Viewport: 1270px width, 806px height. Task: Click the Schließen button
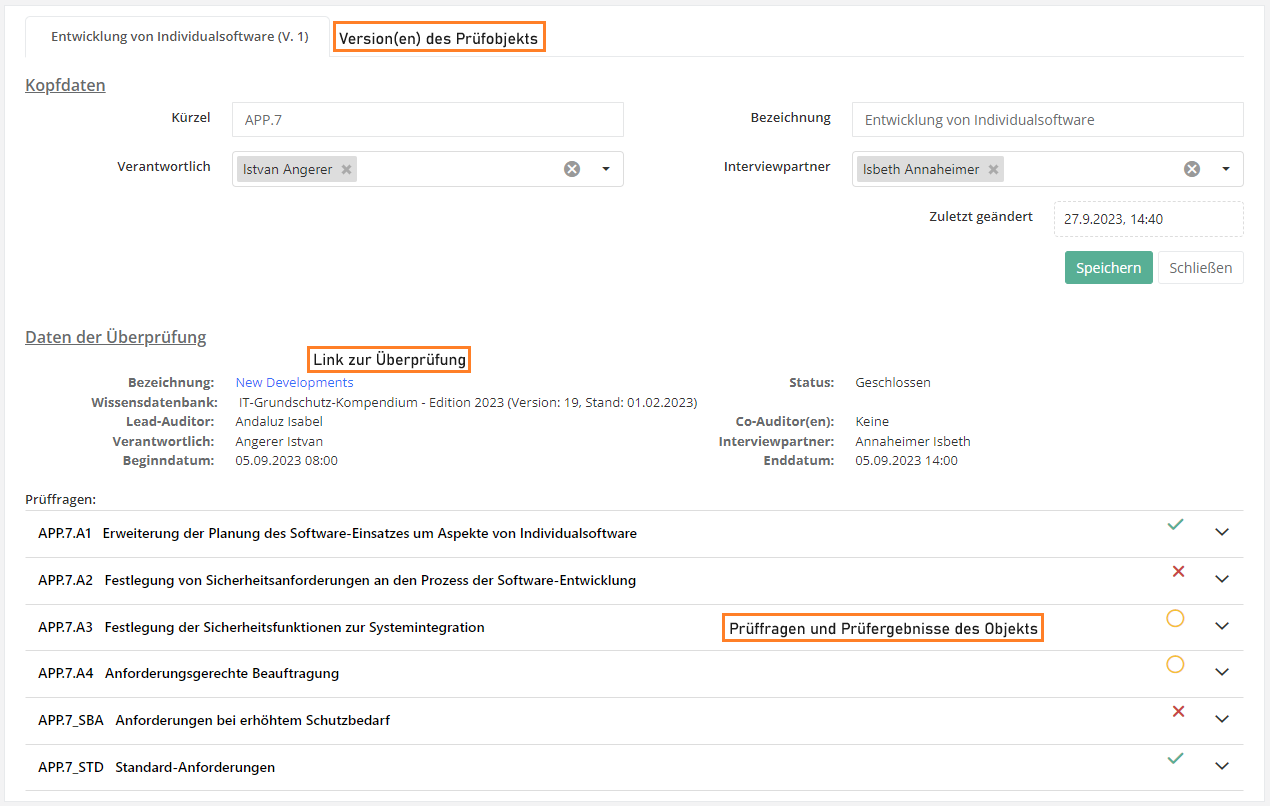1200,268
